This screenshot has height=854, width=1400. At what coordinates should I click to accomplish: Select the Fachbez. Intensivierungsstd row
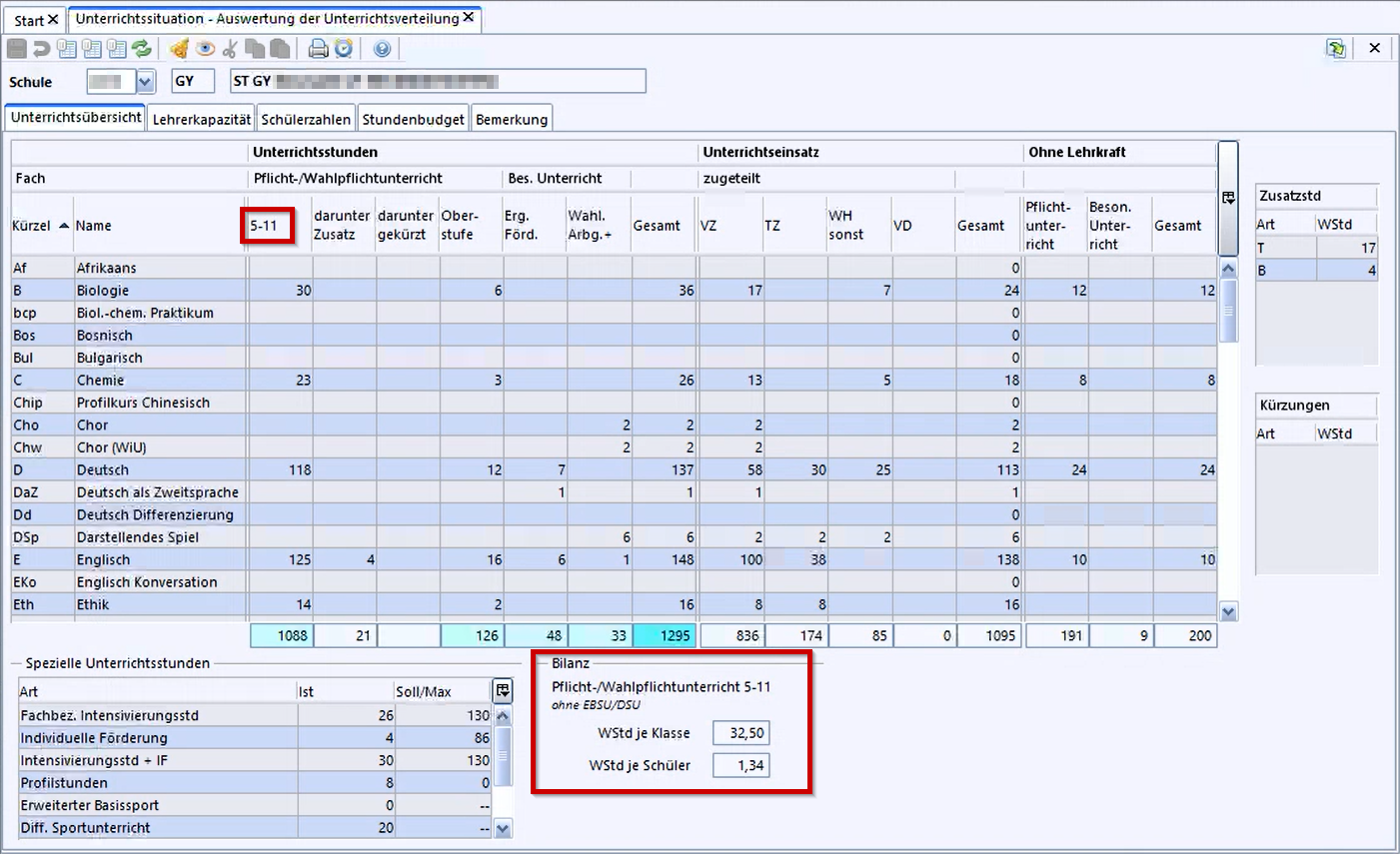(x=256, y=715)
